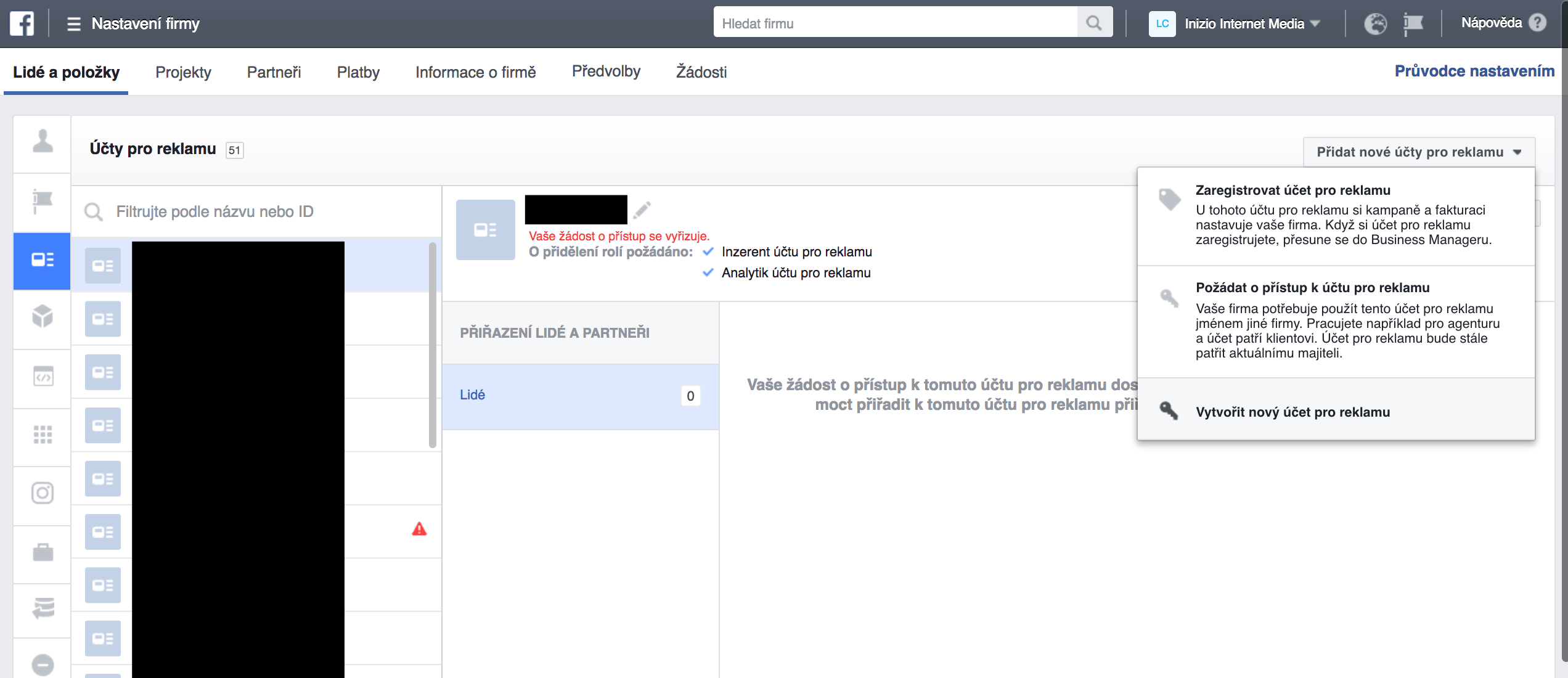
Task: Click the red warning triangle in account list
Action: [x=419, y=529]
